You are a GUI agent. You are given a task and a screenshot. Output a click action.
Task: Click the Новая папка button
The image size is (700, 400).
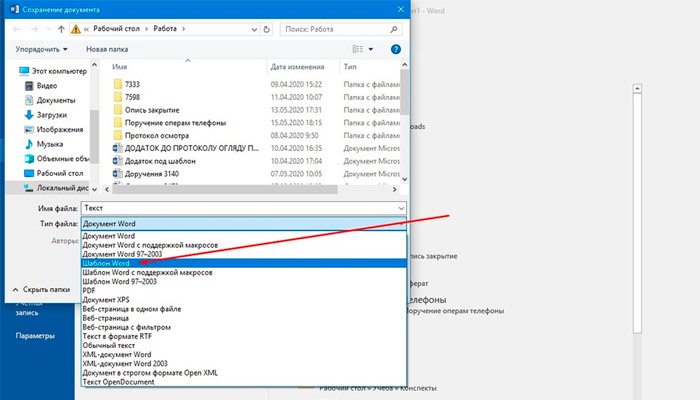(x=107, y=49)
